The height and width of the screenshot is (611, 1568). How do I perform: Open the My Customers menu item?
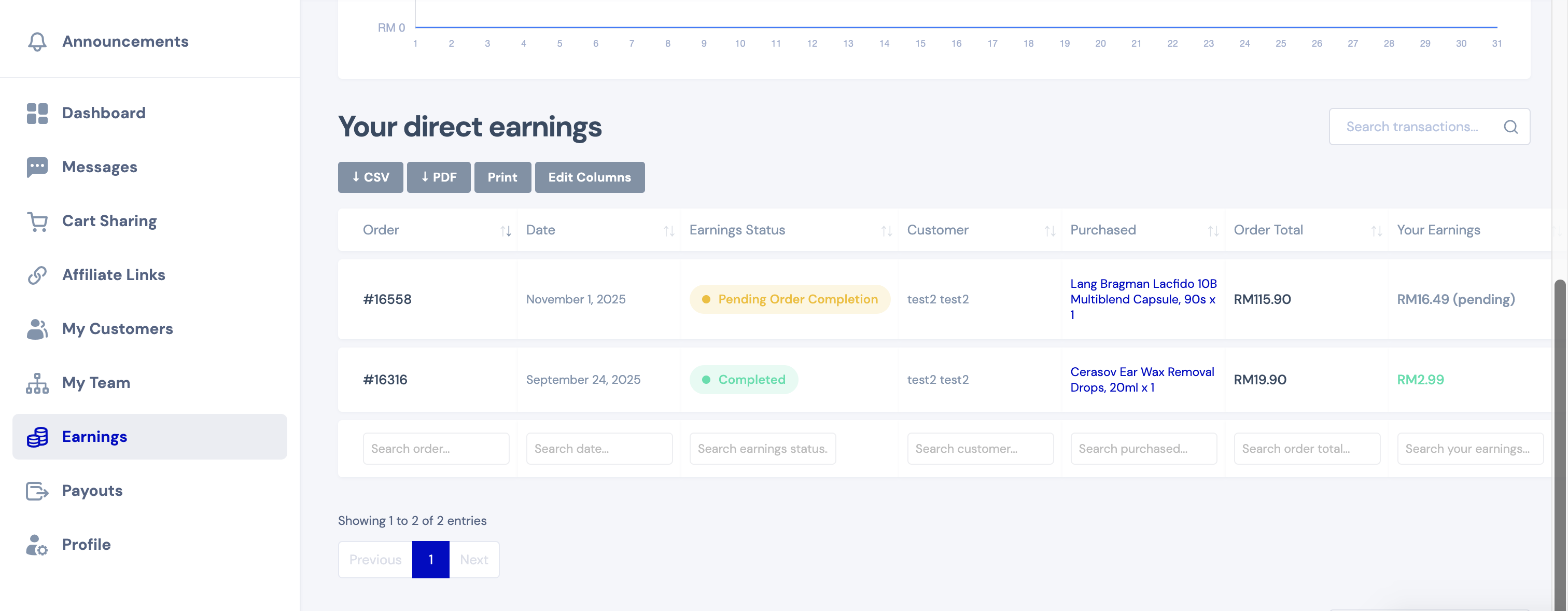coord(117,329)
